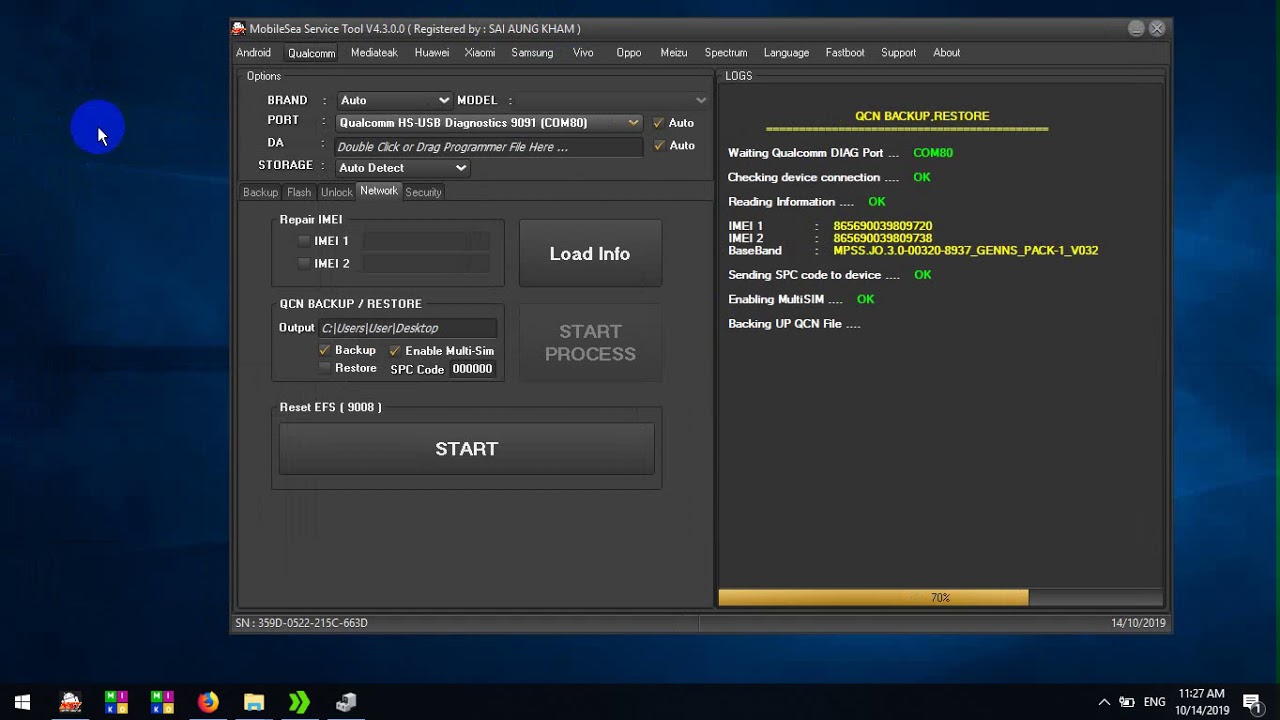Enable the IMEI 2 checkbox
1280x720 pixels.
click(x=304, y=264)
